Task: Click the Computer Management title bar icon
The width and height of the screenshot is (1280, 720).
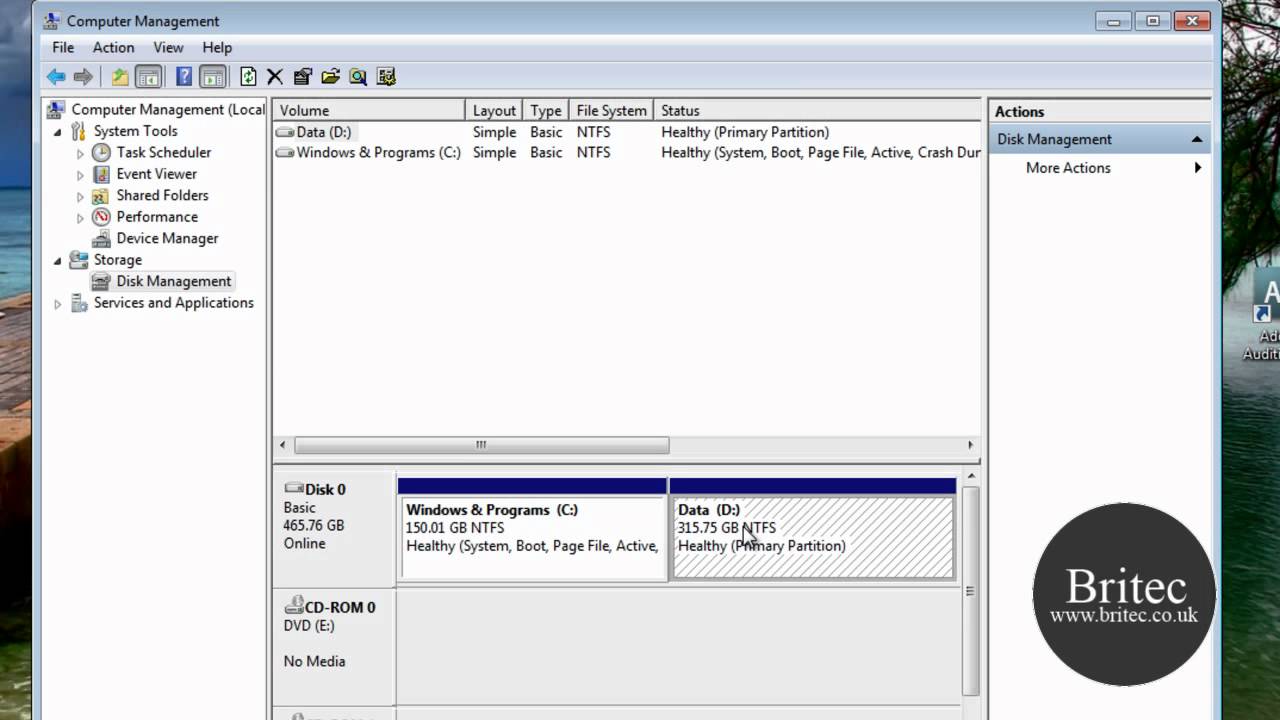Action: pos(51,21)
